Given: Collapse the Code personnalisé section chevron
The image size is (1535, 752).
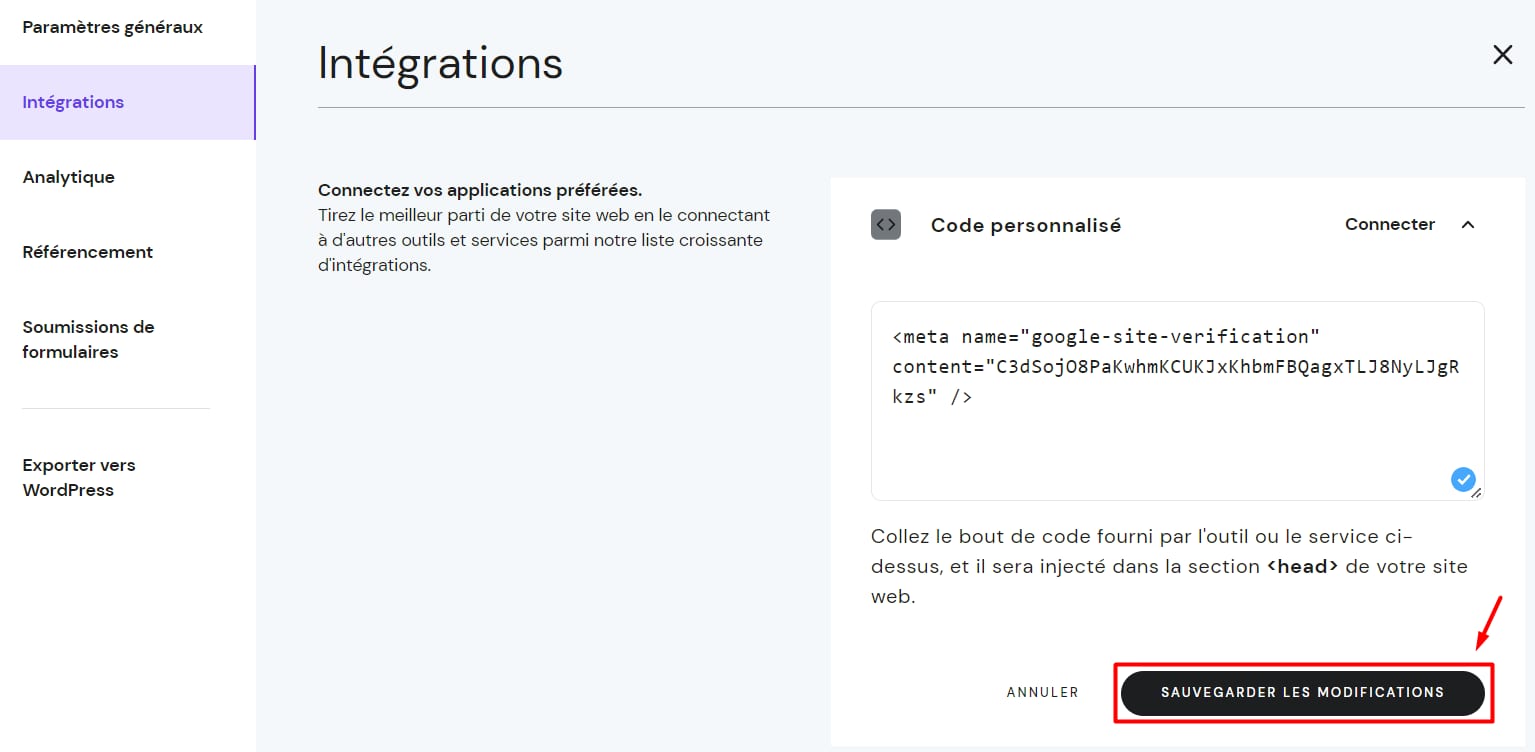Looking at the screenshot, I should 1468,225.
